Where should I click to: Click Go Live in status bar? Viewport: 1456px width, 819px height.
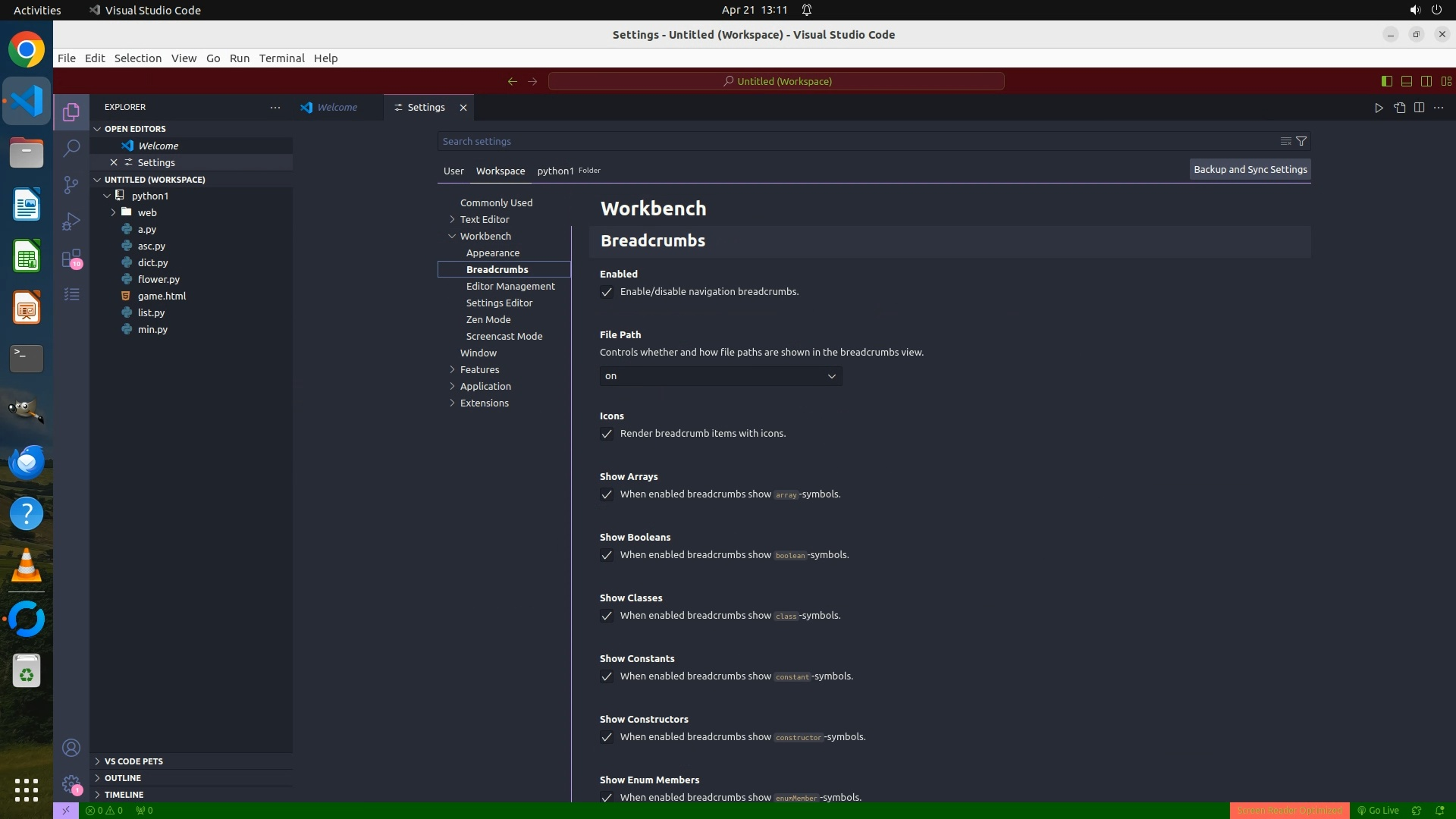[1378, 810]
